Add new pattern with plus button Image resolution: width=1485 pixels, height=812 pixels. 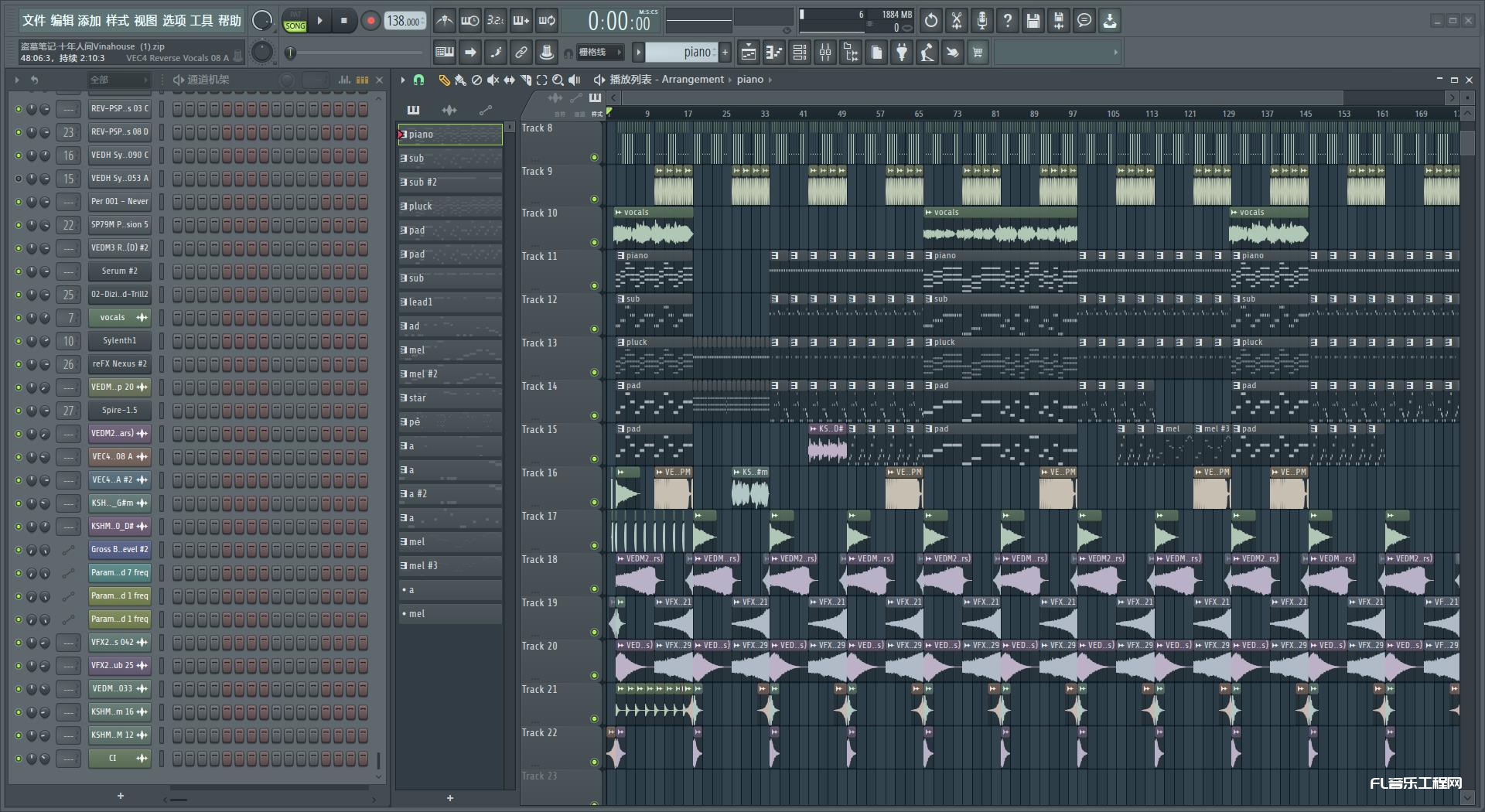[x=725, y=53]
